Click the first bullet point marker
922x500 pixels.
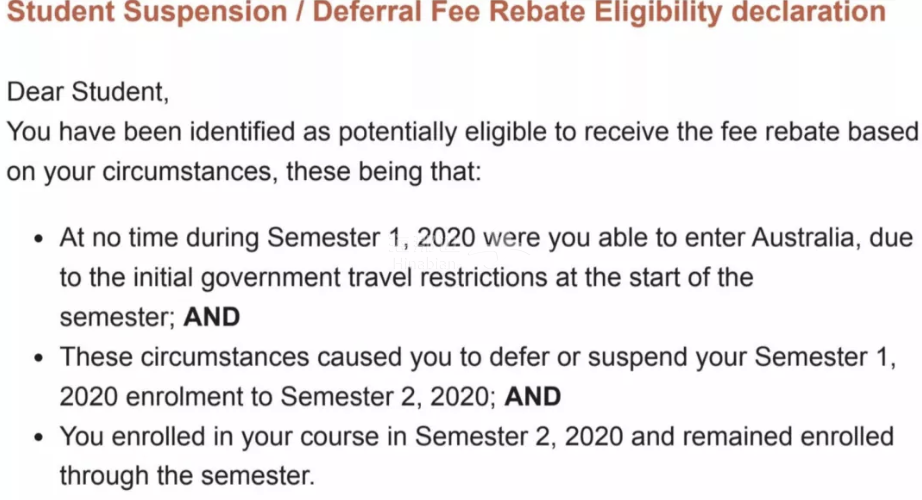click(x=39, y=240)
